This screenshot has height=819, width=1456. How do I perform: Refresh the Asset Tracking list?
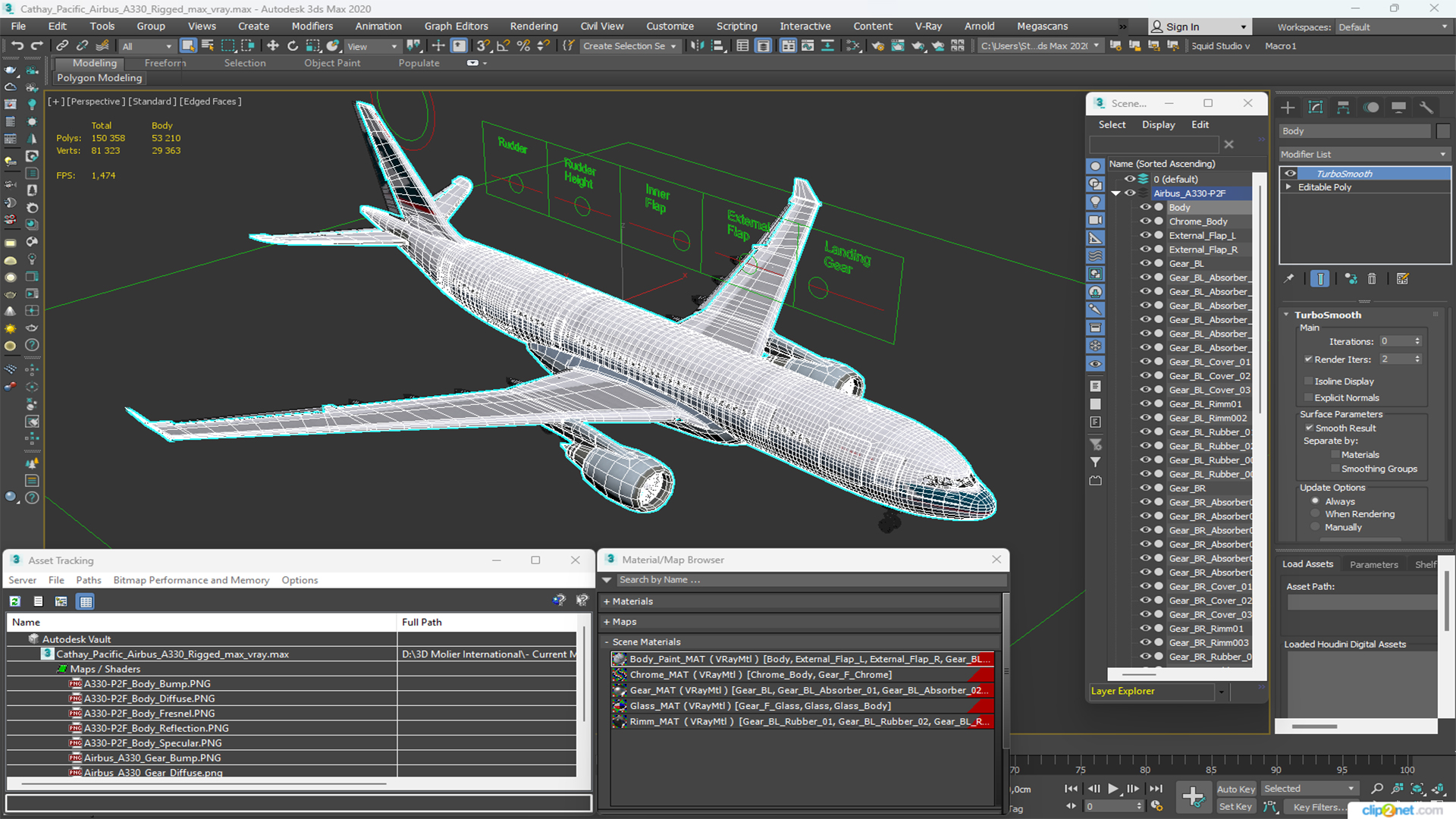coord(14,601)
